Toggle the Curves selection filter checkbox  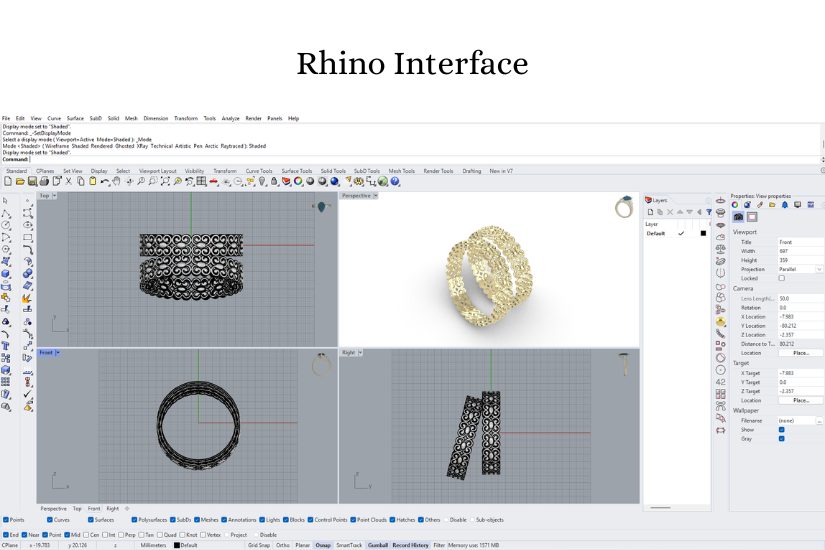pyautogui.click(x=49, y=519)
